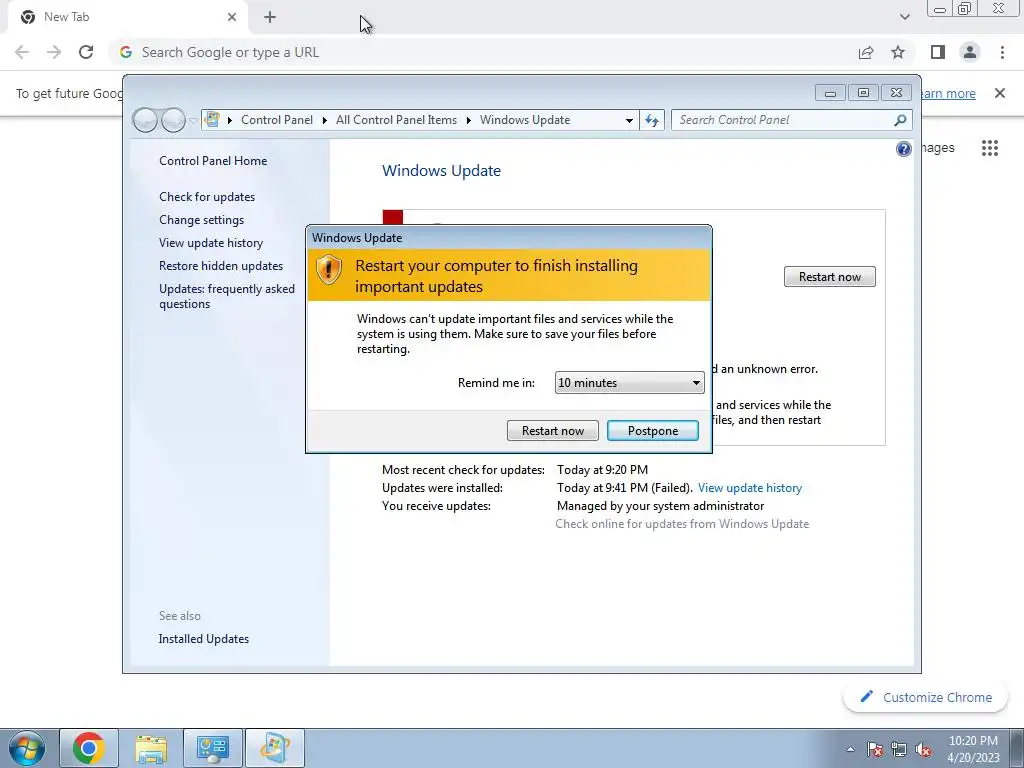Open Chrome's three-dot menu

(1002, 52)
